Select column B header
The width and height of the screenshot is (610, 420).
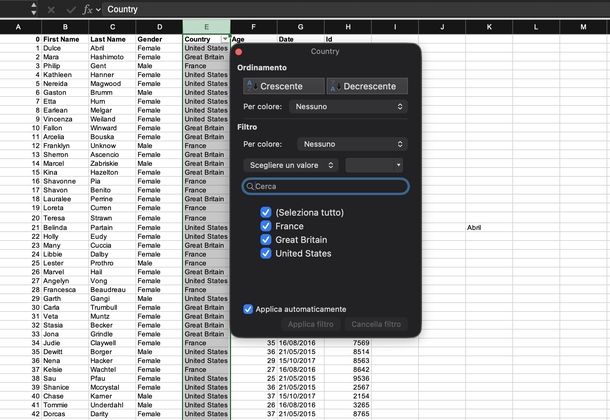[65, 27]
